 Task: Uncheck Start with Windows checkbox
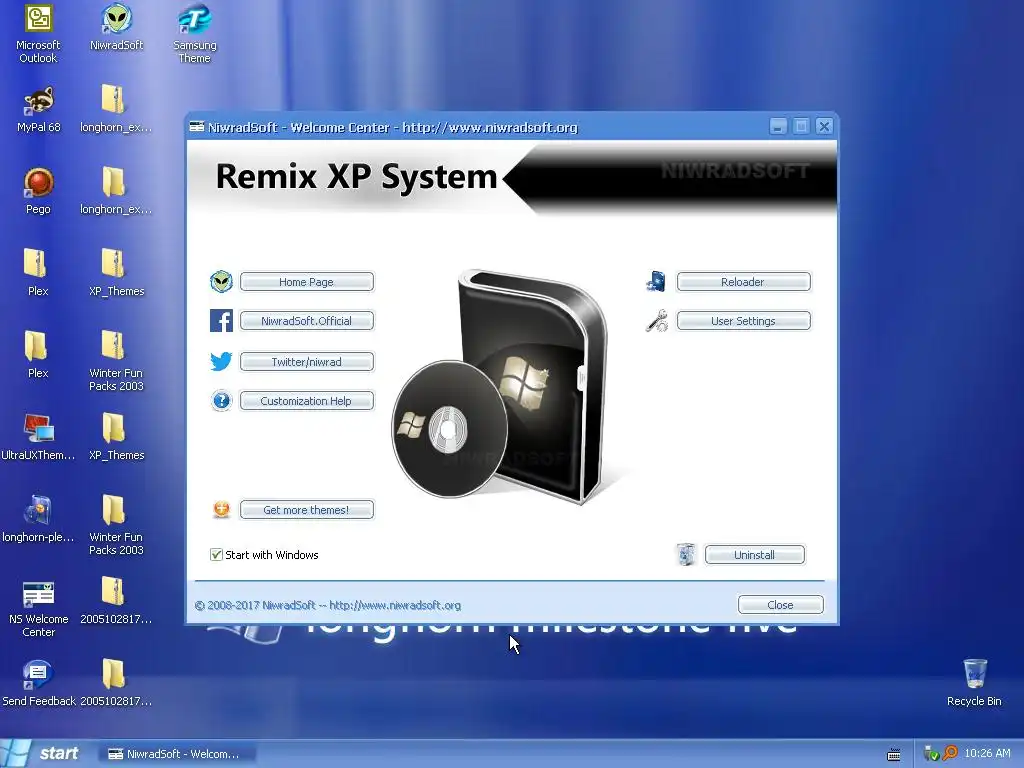(216, 554)
